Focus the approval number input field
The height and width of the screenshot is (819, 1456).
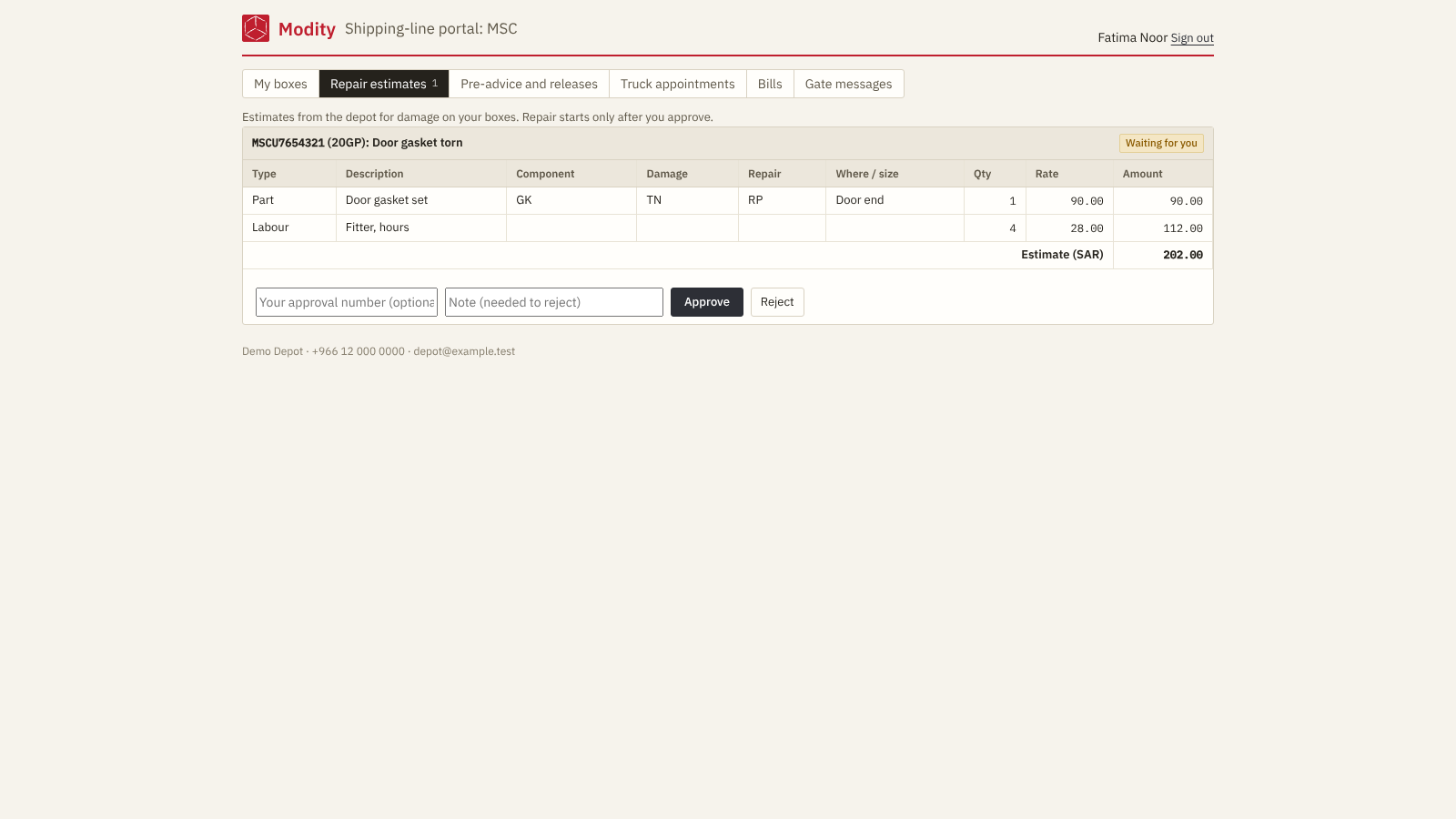347,302
